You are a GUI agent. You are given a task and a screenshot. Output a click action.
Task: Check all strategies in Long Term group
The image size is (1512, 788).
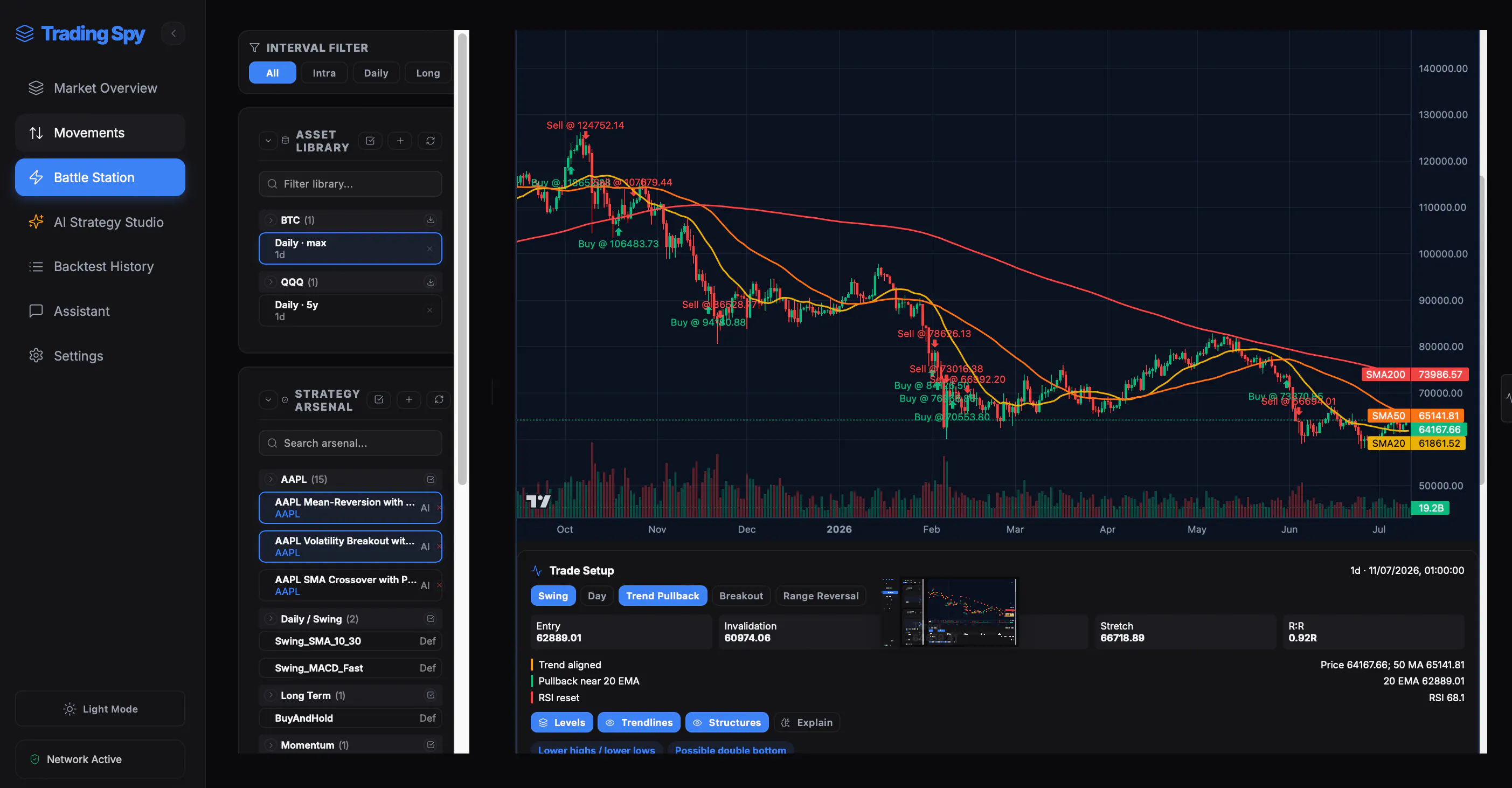[x=430, y=695]
